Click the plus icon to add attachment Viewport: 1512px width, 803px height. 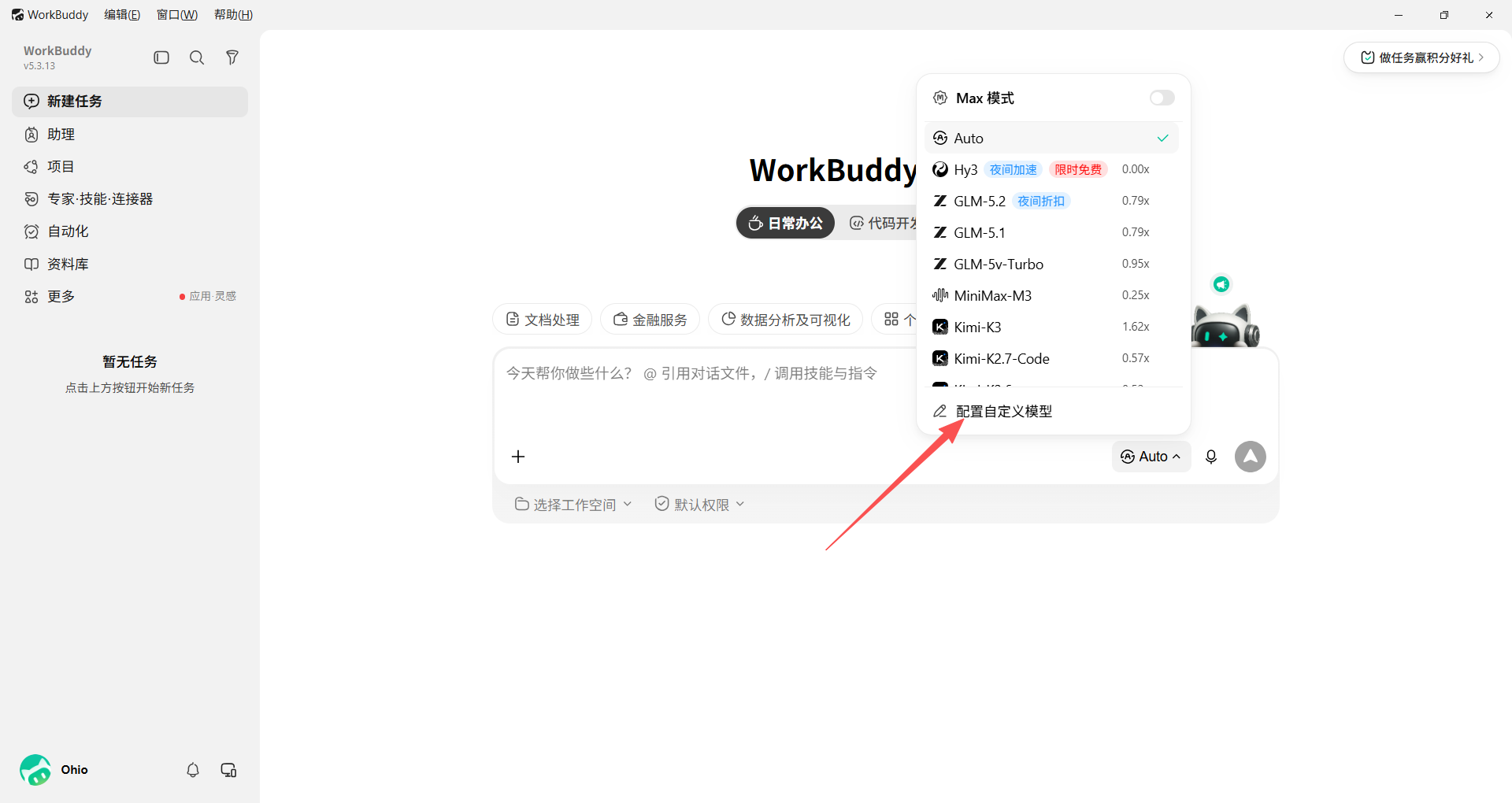(x=518, y=457)
